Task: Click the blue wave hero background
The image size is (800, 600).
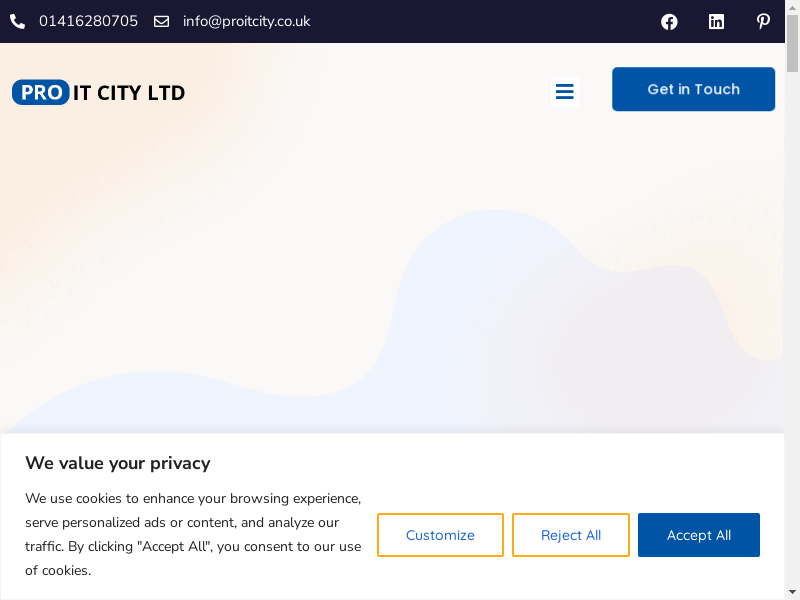Action: pyautogui.click(x=500, y=320)
